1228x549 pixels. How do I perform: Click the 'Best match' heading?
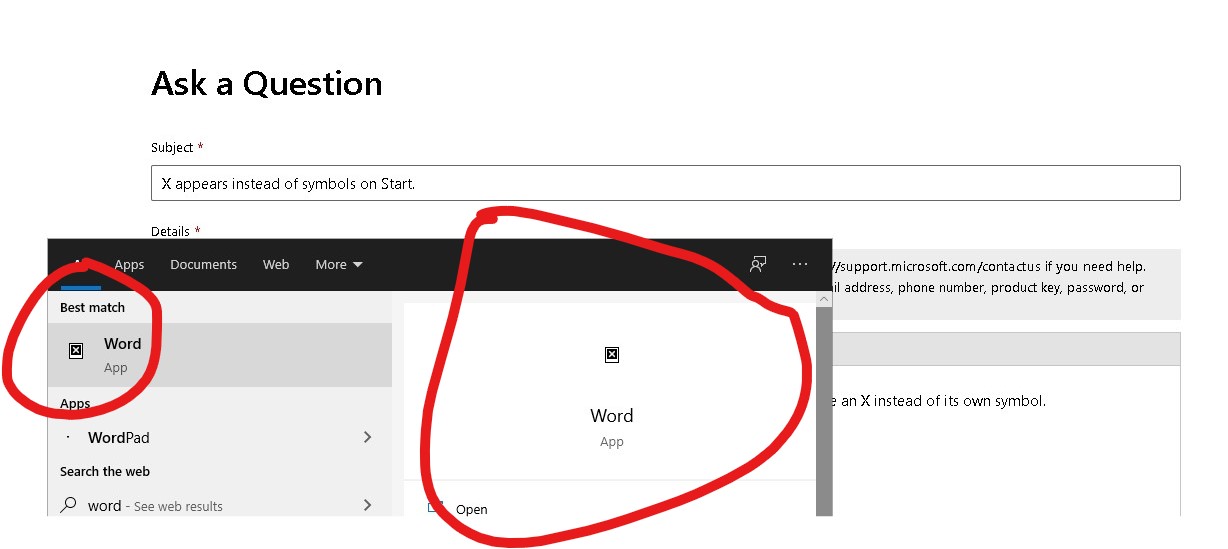tap(92, 307)
